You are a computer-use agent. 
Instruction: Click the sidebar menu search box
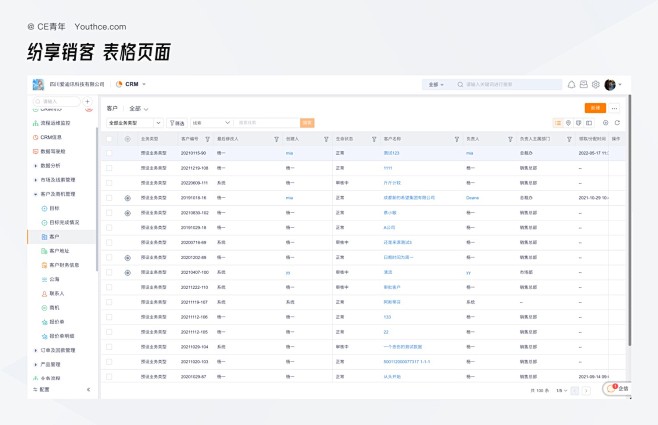[x=57, y=102]
